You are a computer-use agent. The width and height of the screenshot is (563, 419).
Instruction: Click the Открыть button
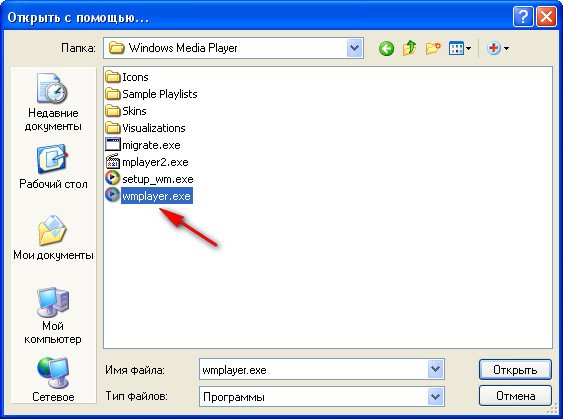click(x=515, y=369)
